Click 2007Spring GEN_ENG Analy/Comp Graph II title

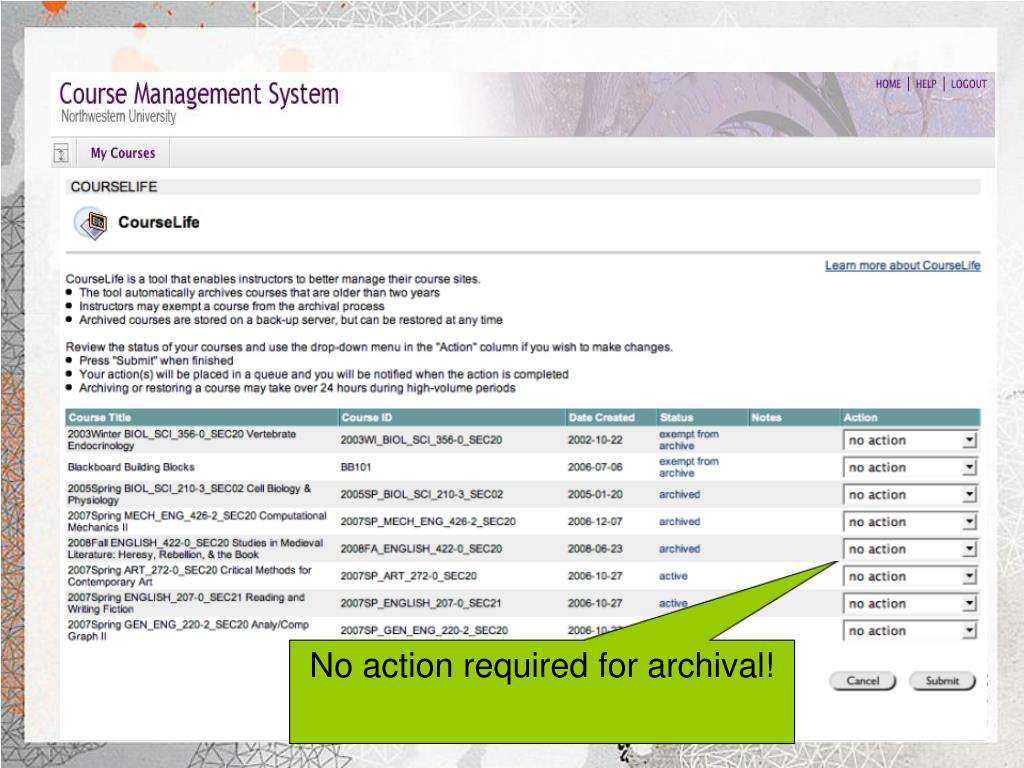188,631
